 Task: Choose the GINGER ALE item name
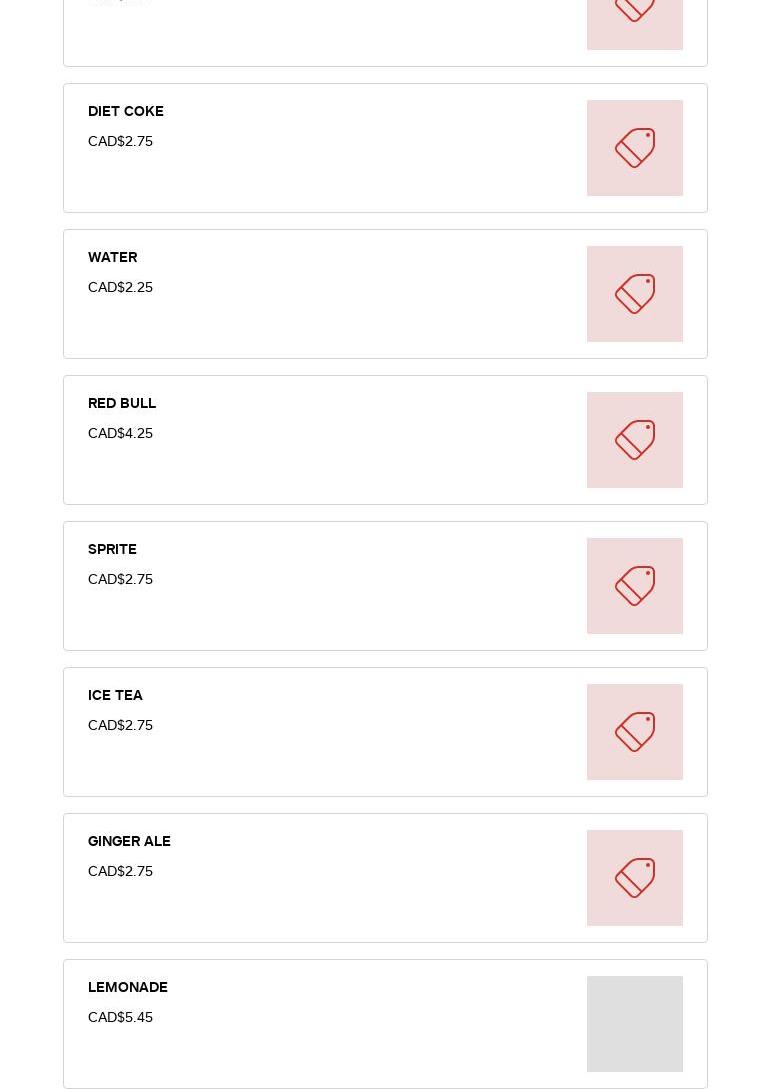click(129, 841)
